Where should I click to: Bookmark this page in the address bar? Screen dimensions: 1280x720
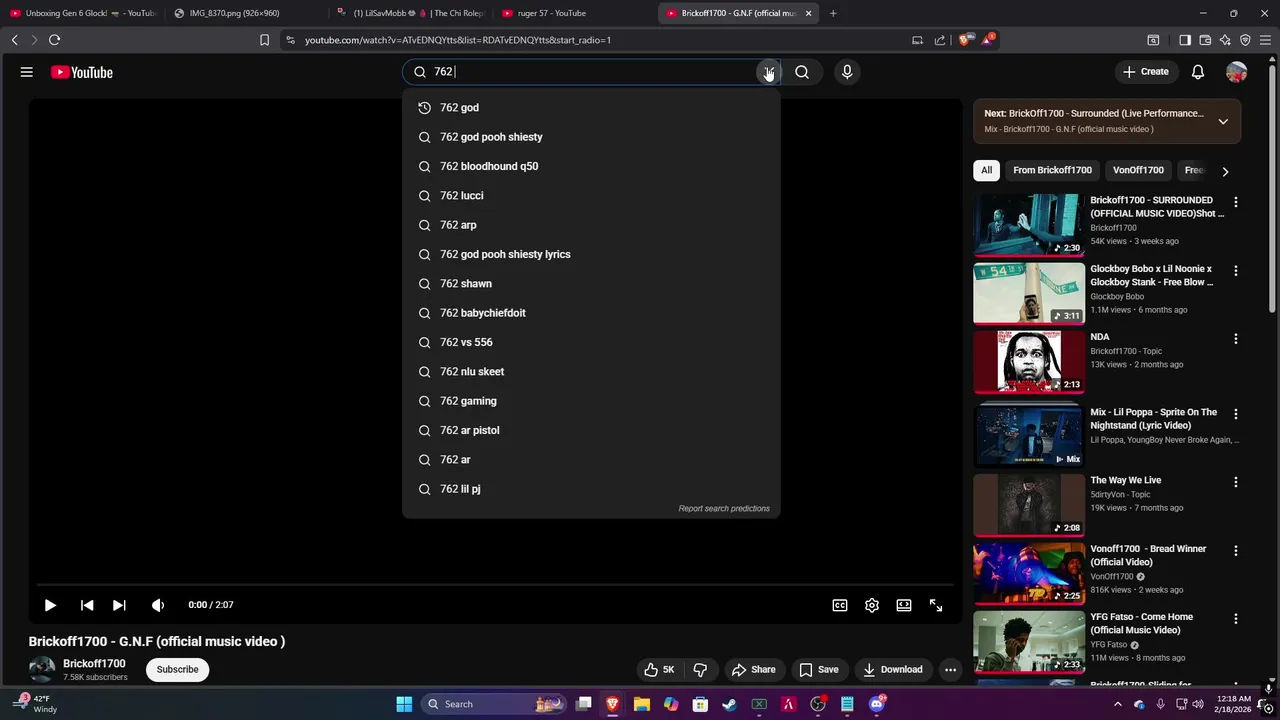[x=264, y=40]
